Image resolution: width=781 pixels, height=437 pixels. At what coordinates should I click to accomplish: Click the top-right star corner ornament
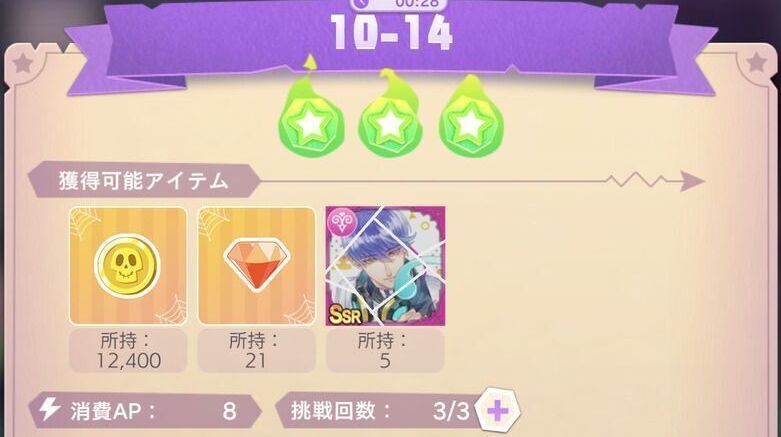pyautogui.click(x=757, y=63)
